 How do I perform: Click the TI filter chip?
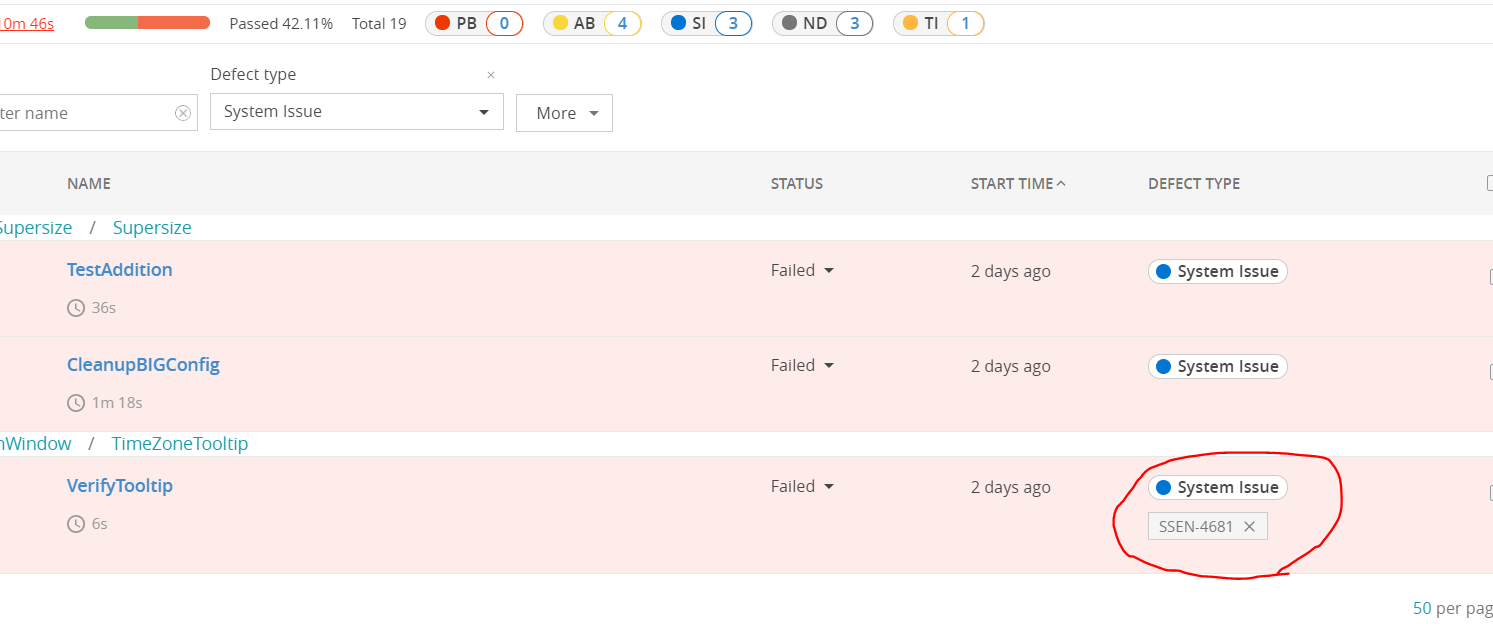coord(938,23)
